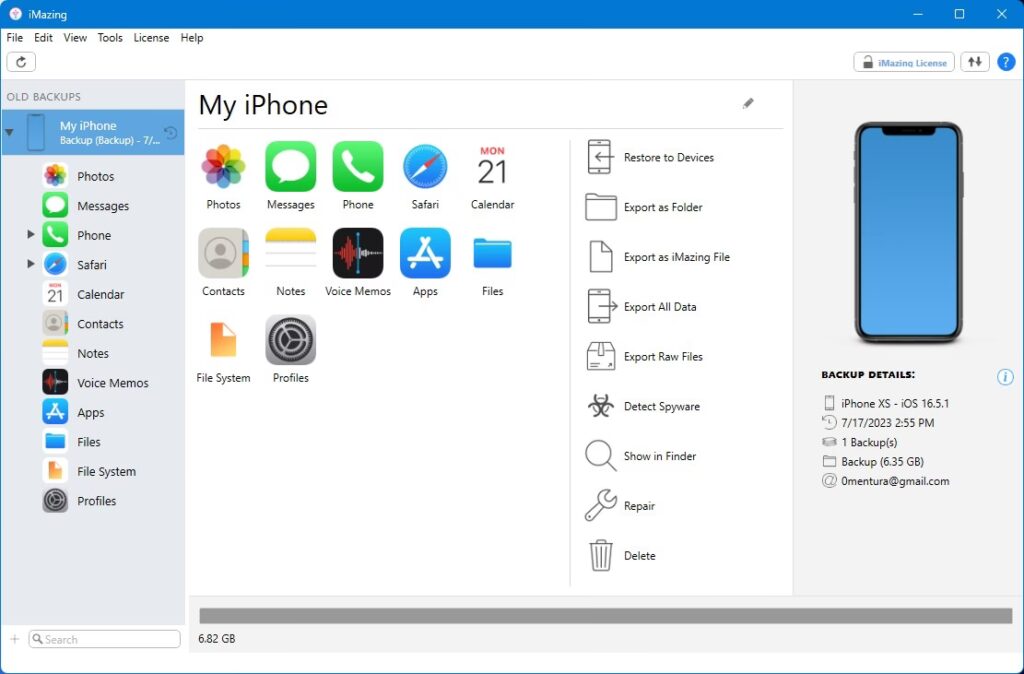The image size is (1024, 674).
Task: Click the Detect Spyware biohazard icon
Action: (x=600, y=407)
